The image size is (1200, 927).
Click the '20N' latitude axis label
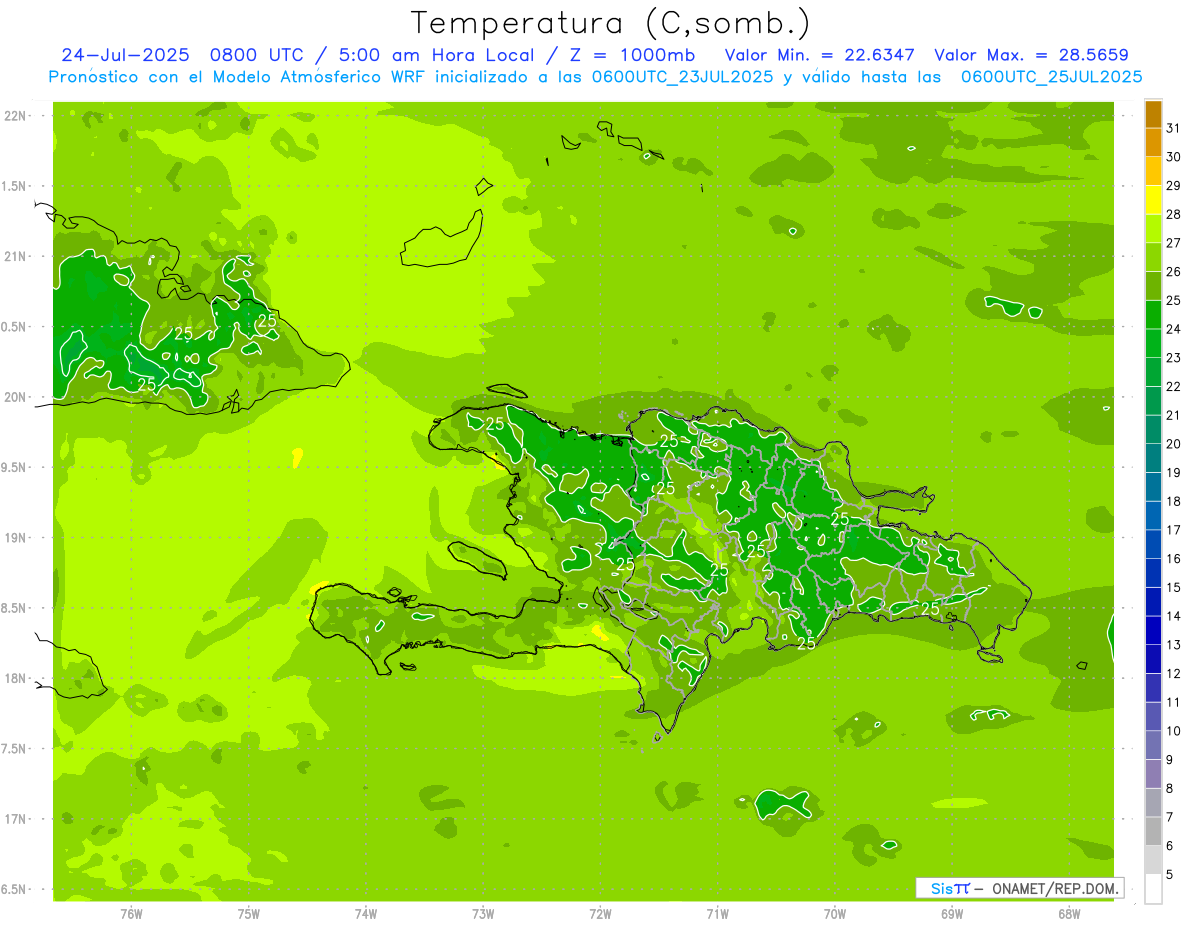click(16, 397)
